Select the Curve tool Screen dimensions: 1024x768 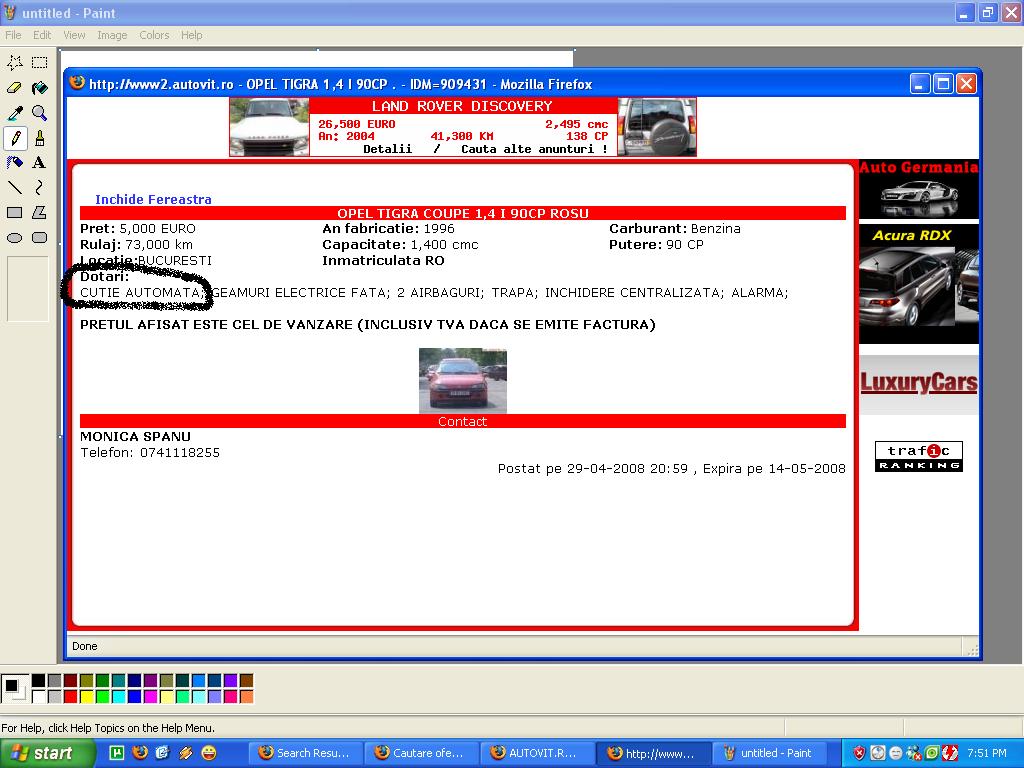(40, 187)
